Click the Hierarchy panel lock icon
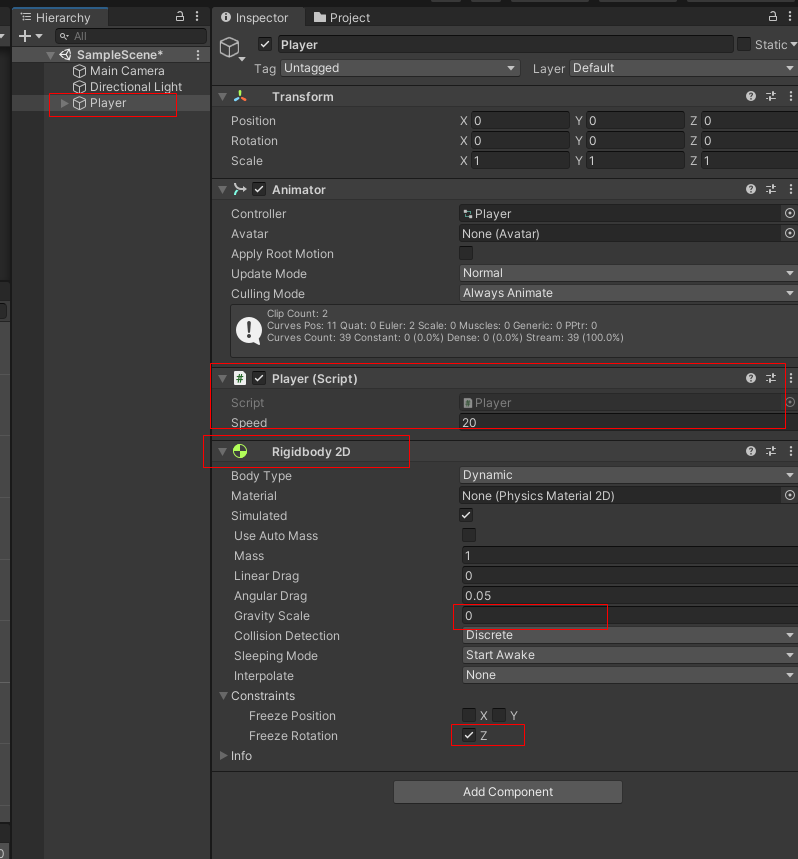Viewport: 798px width, 859px height. 180,16
